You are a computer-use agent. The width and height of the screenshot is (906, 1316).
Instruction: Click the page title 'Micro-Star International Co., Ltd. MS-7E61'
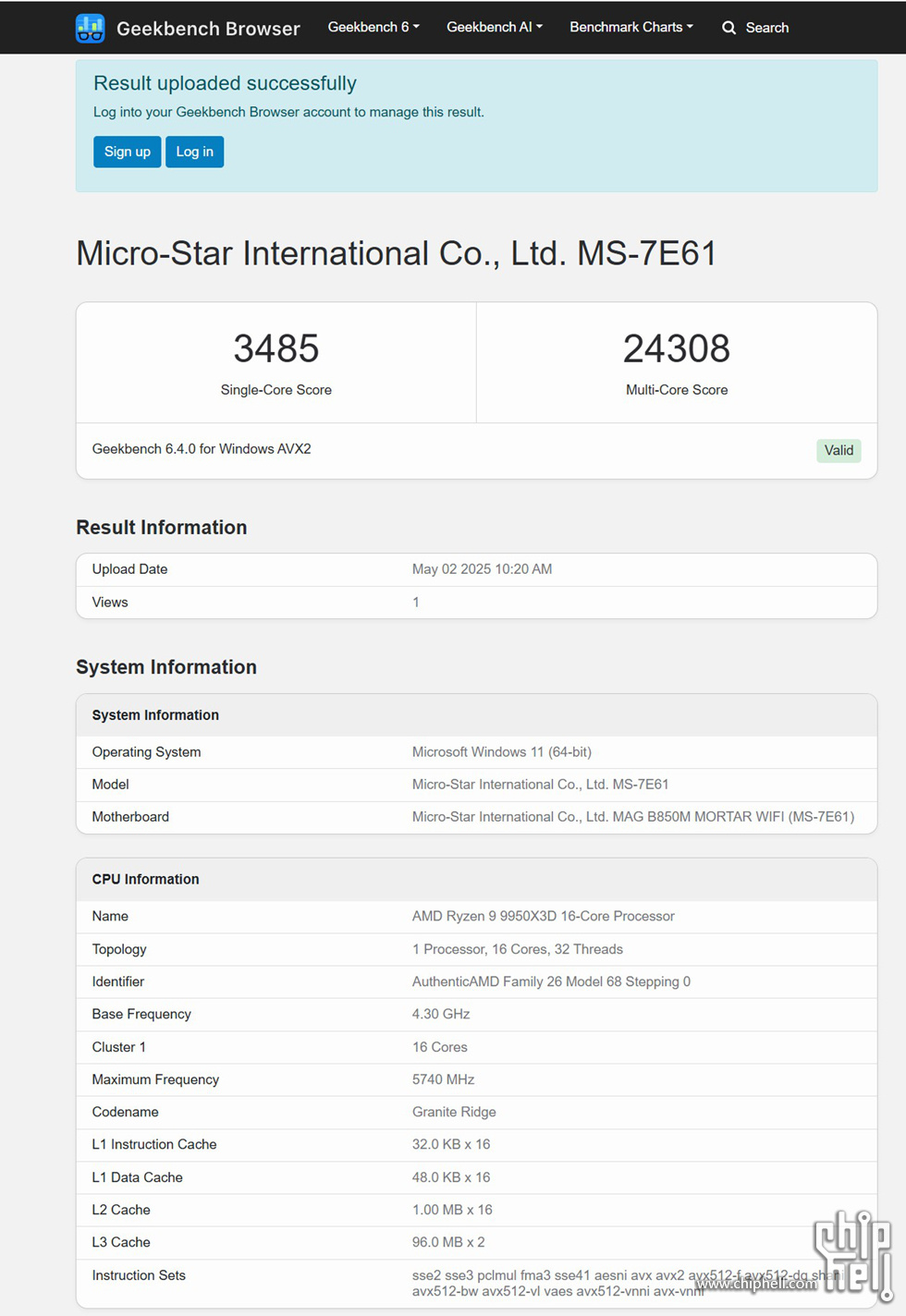(x=396, y=253)
